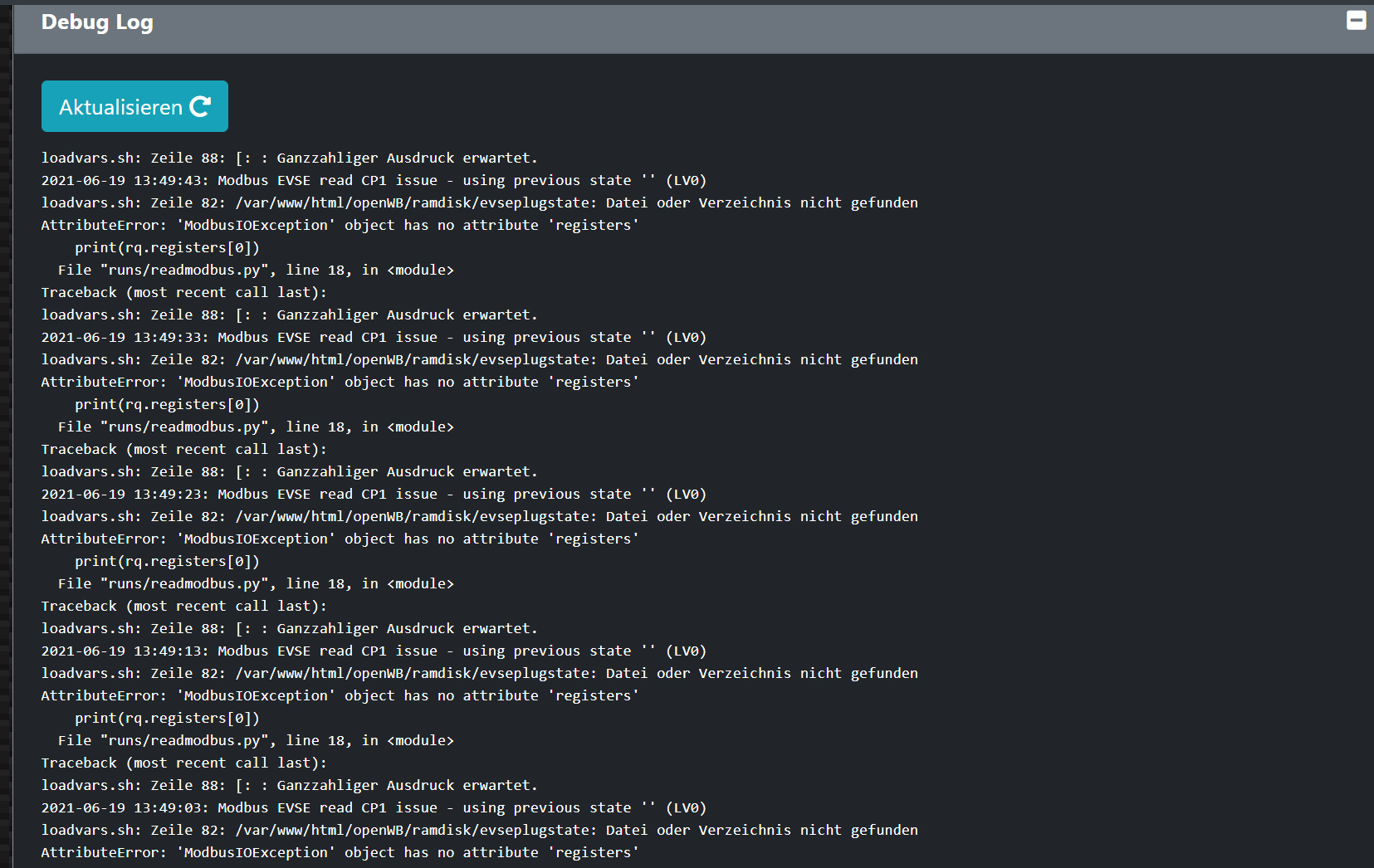Collapse the Debug Log panel with minus icon
The width and height of the screenshot is (1374, 868).
1356,20
